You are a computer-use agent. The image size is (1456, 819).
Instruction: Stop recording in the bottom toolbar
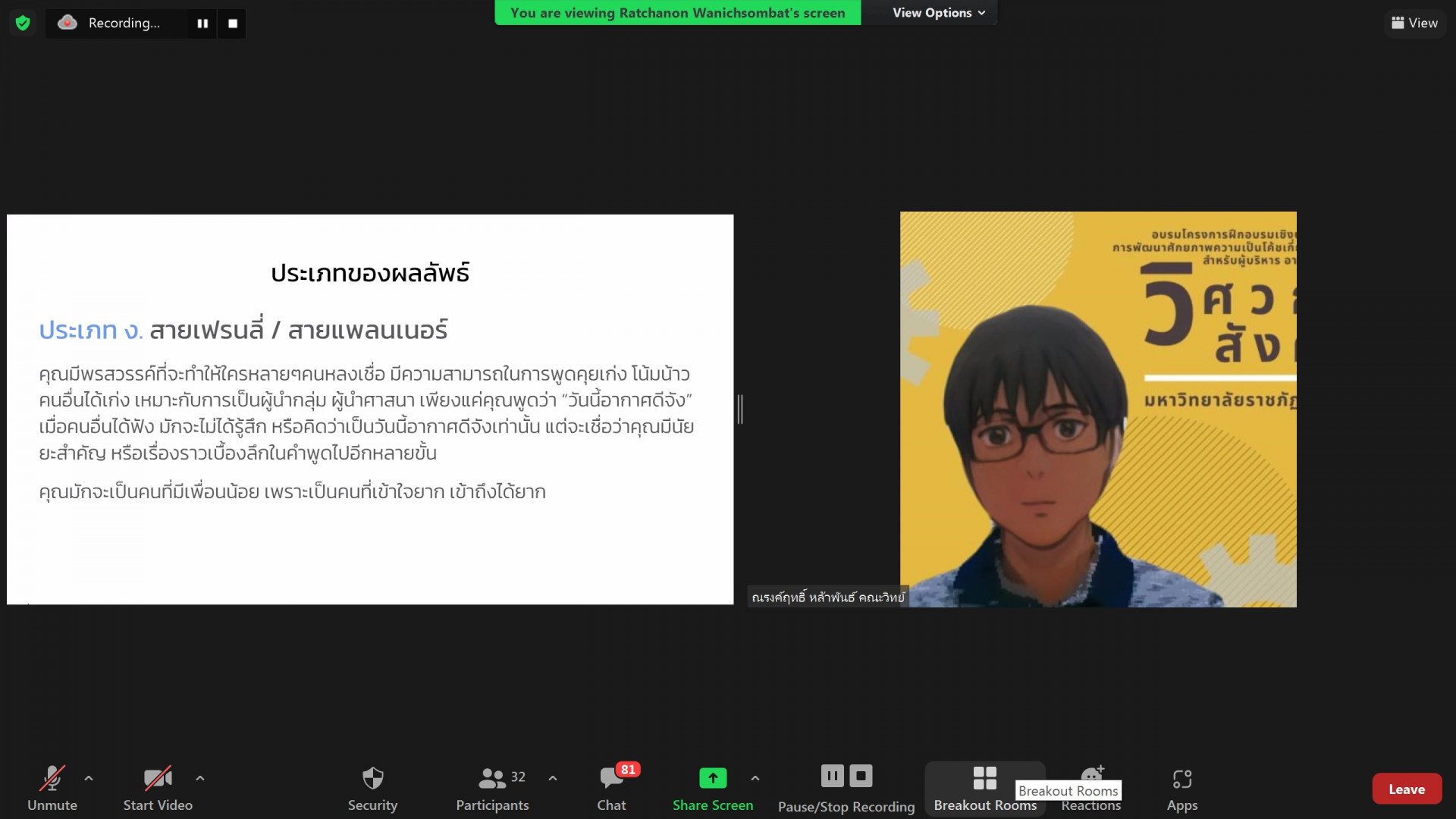[861, 776]
